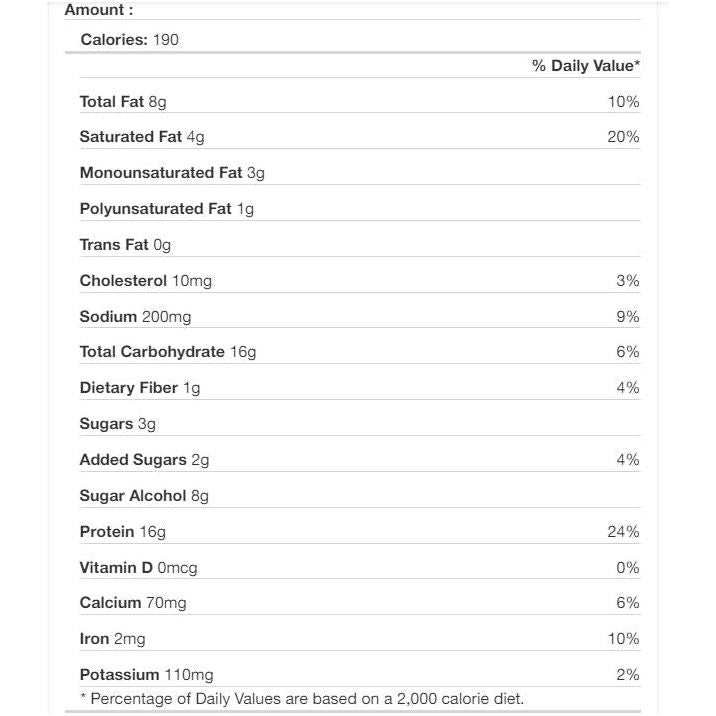The image size is (716, 716).
Task: Click the Cholesterol 10mg label
Action: coord(146,281)
